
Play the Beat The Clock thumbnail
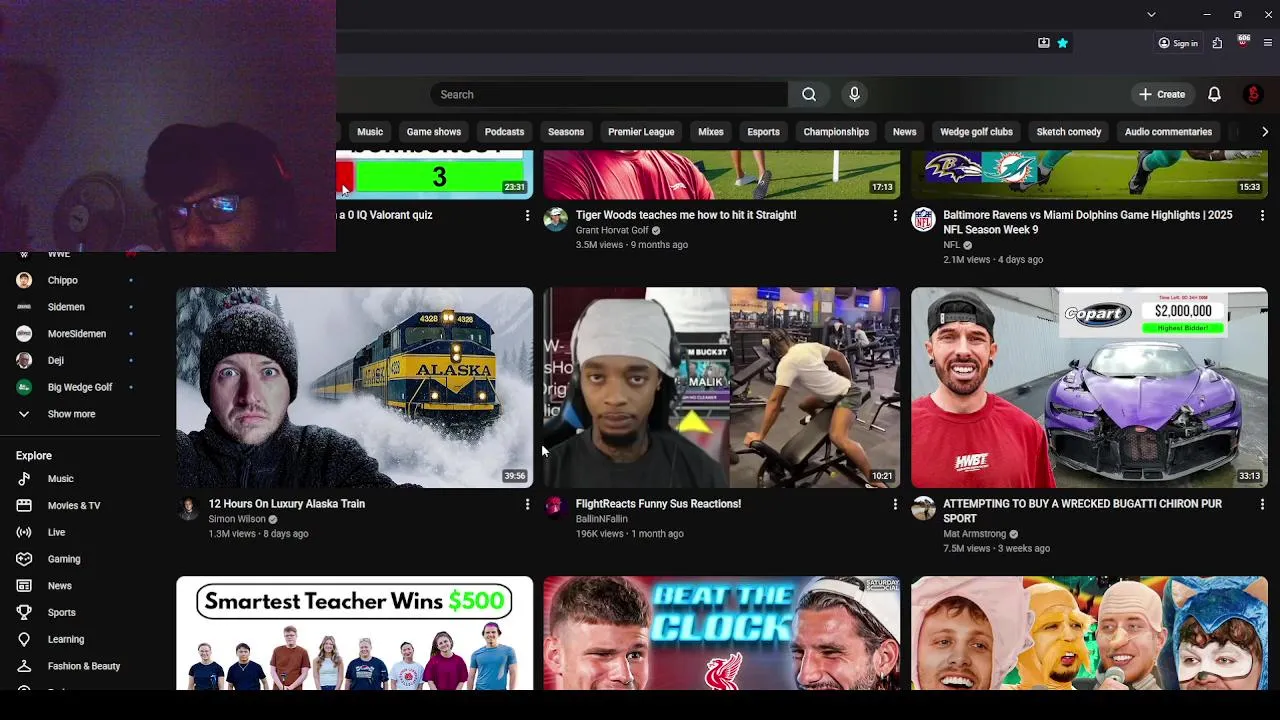722,633
